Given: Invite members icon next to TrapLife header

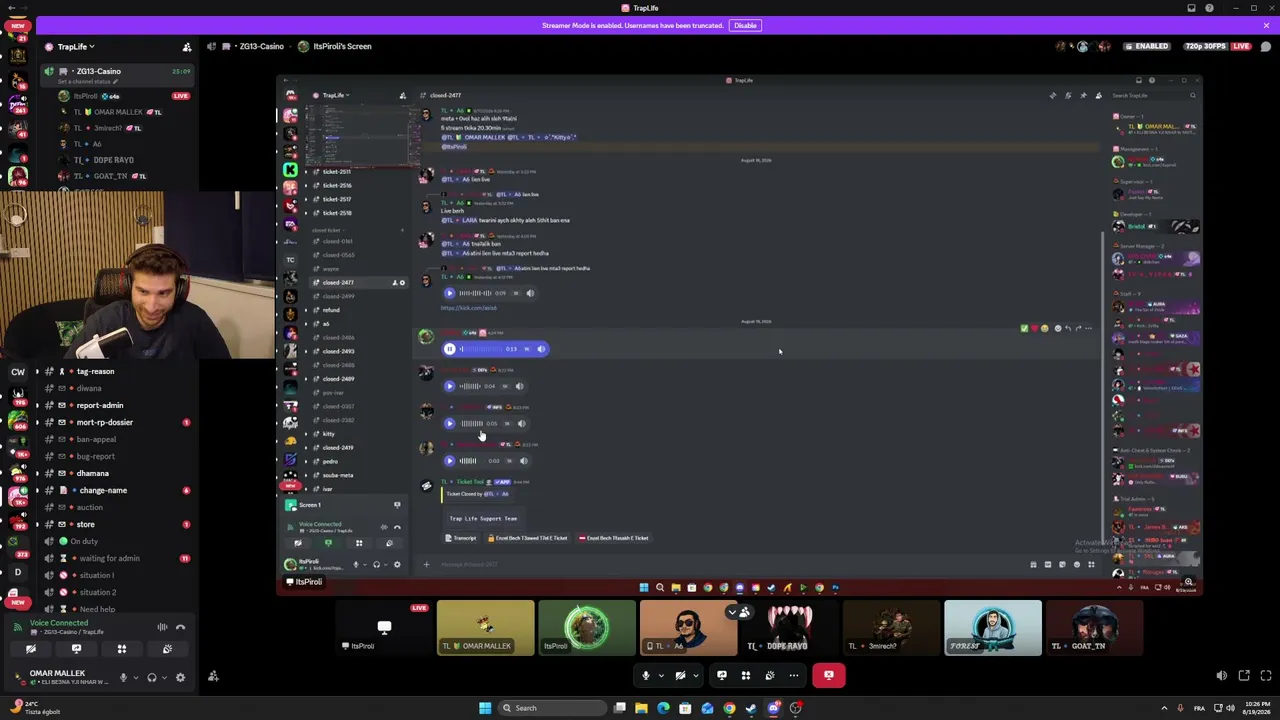Looking at the screenshot, I should 186,47.
